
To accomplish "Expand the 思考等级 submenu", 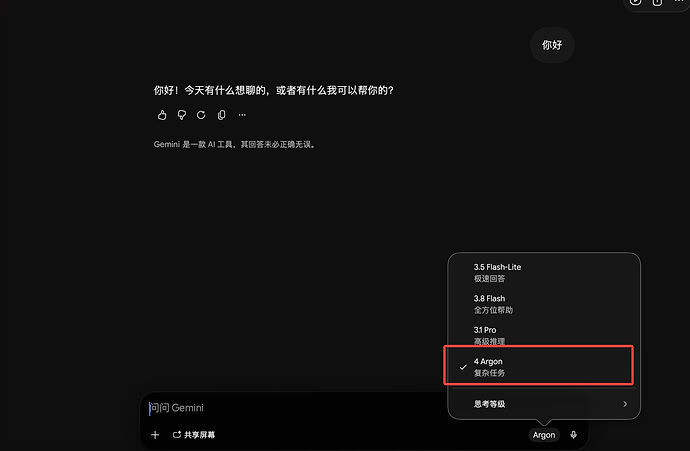I will [543, 404].
